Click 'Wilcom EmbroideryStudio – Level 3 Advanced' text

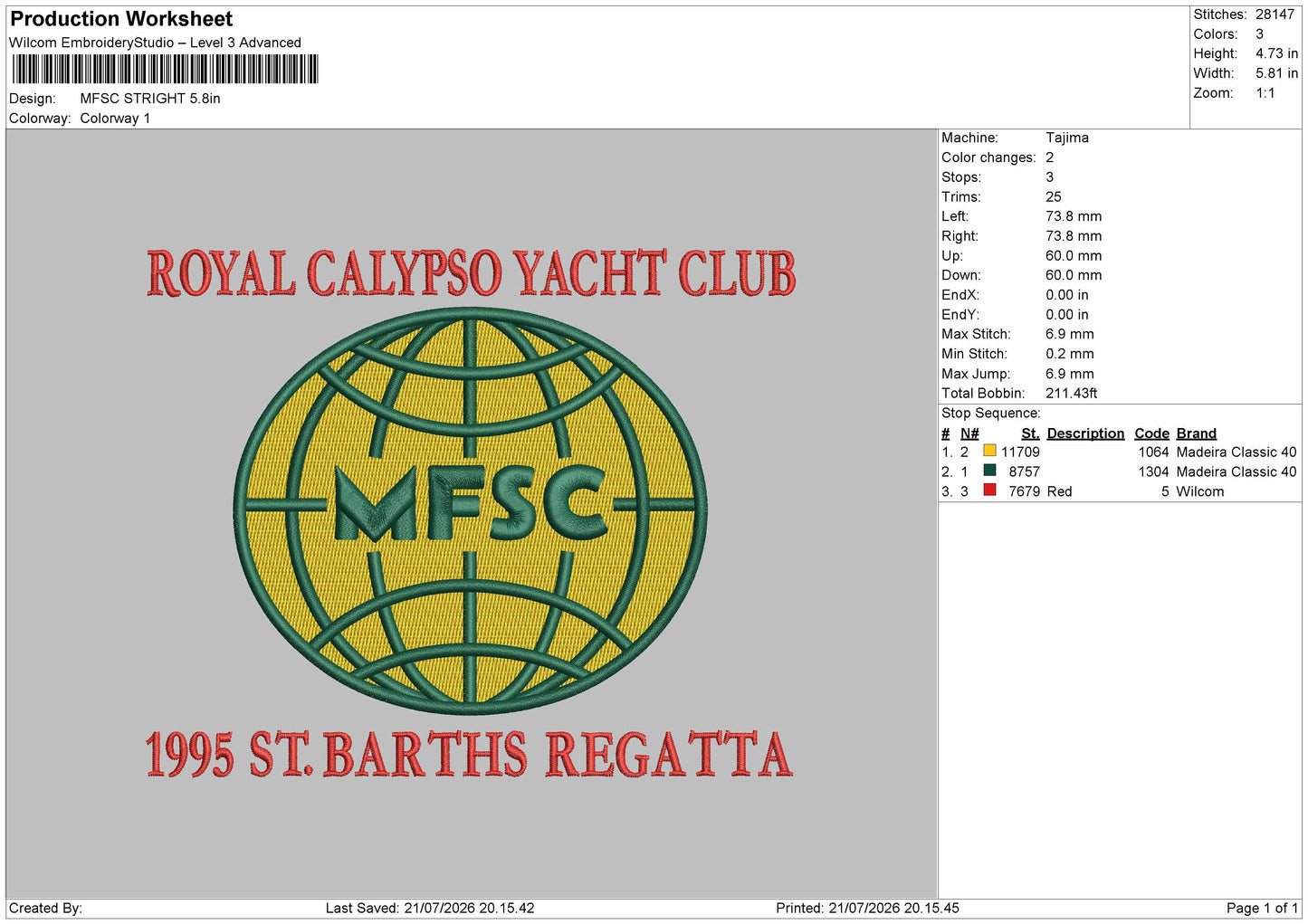(x=155, y=43)
